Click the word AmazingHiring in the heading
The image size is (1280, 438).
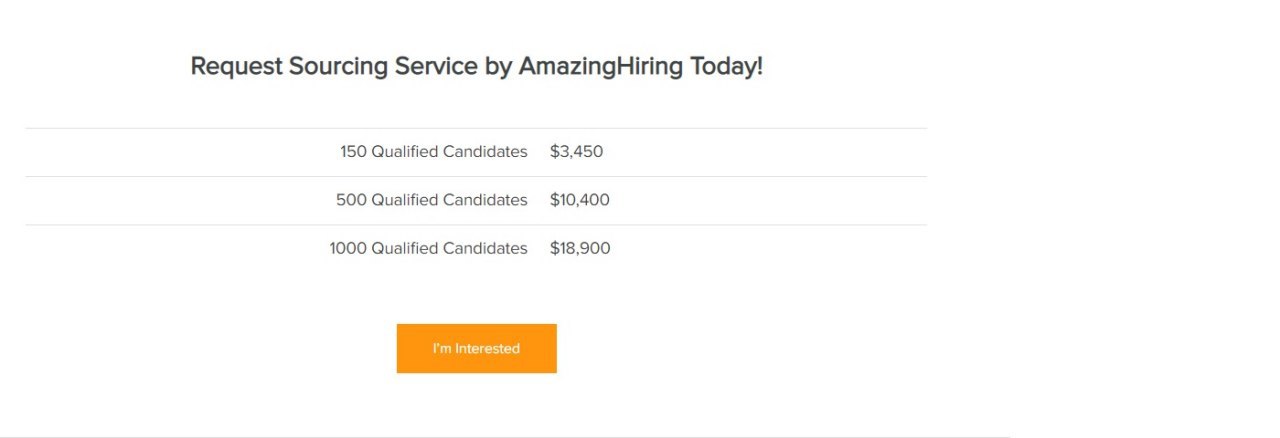coord(601,68)
